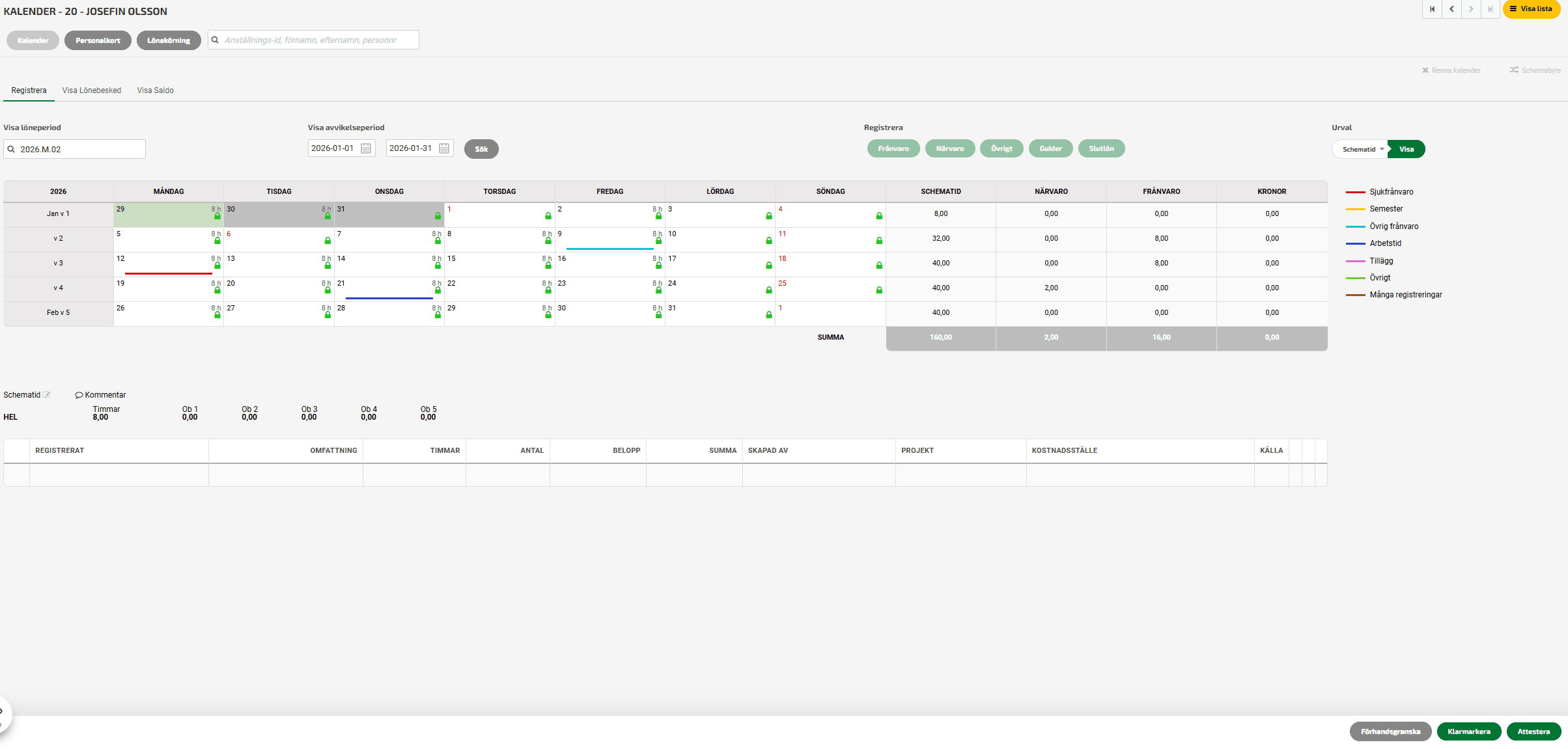
Task: Click the edit pencil icon next to Schematid
Action: coord(47,395)
